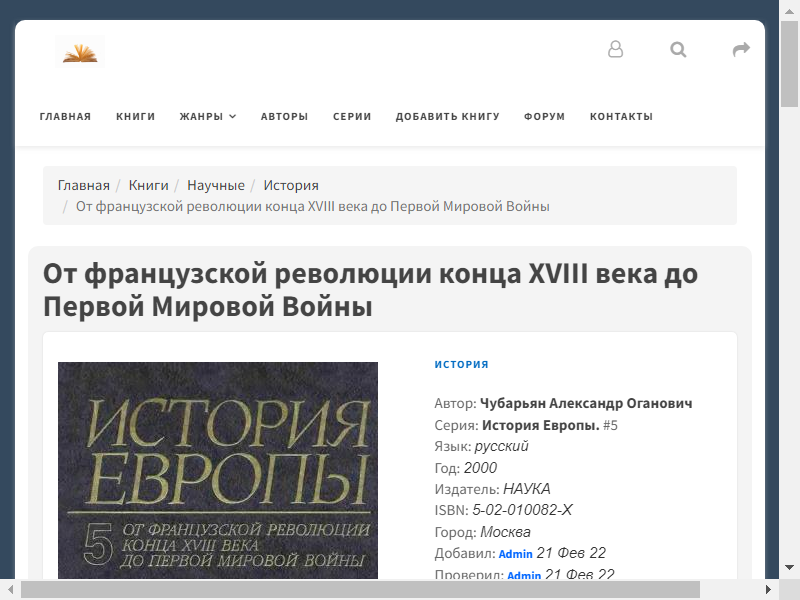
Task: Open the ФОРУМ menu item
Action: pos(544,116)
